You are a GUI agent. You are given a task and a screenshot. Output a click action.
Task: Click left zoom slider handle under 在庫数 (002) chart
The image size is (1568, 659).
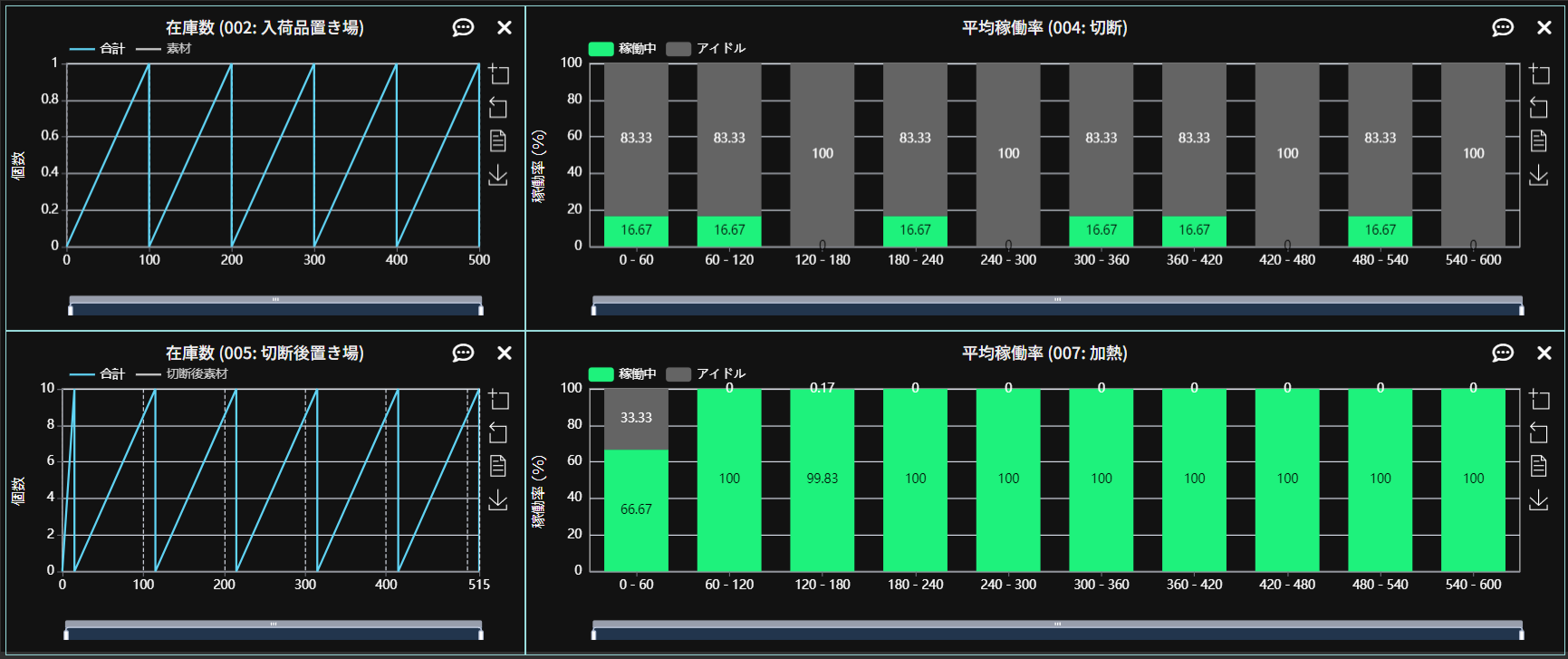click(x=71, y=311)
